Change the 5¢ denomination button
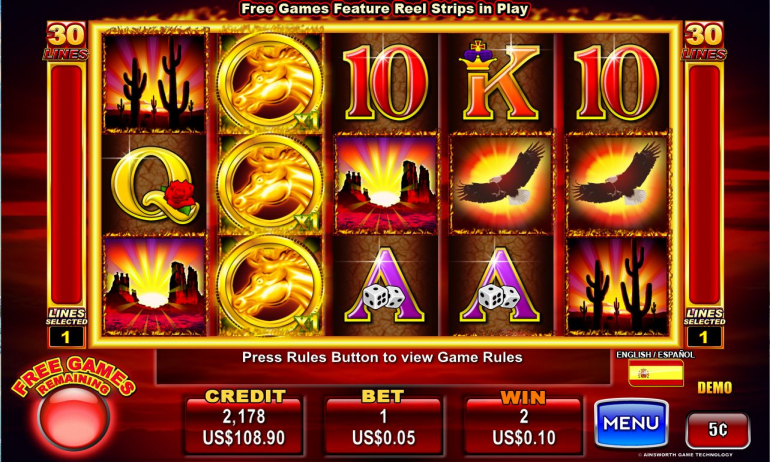 (717, 430)
